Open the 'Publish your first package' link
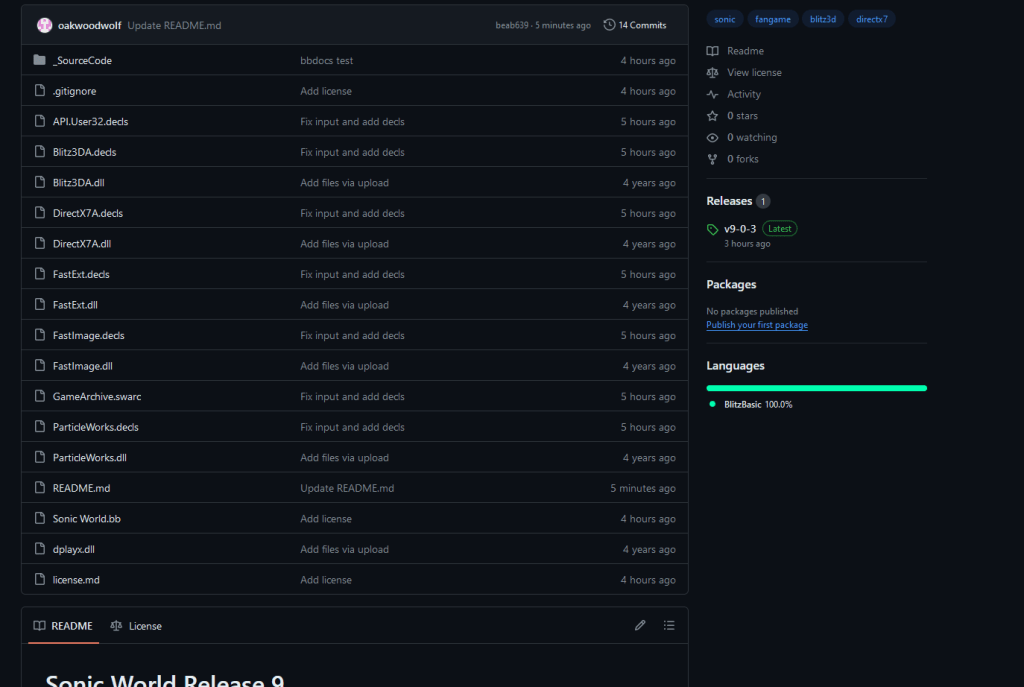The height and width of the screenshot is (687, 1024). [x=756, y=325]
